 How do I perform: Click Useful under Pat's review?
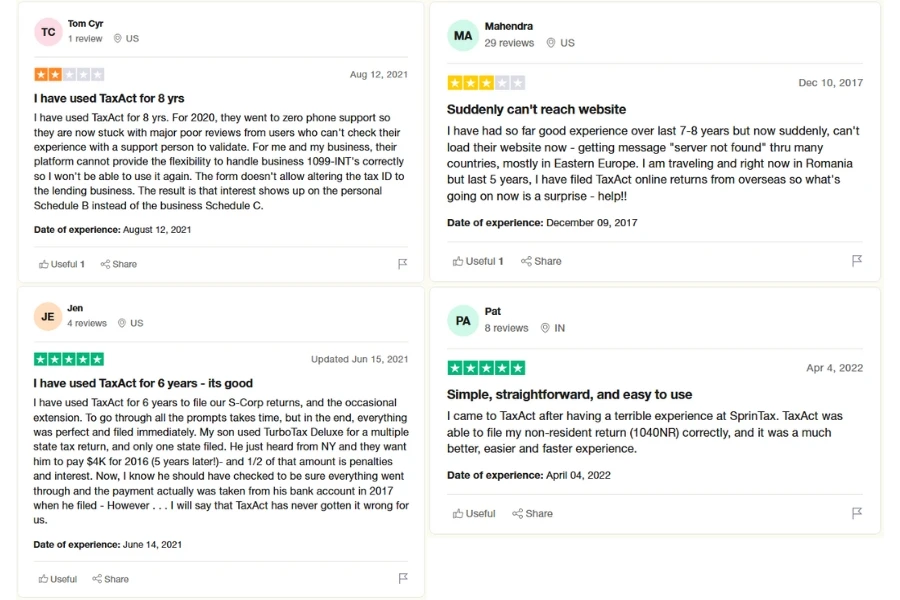click(473, 513)
